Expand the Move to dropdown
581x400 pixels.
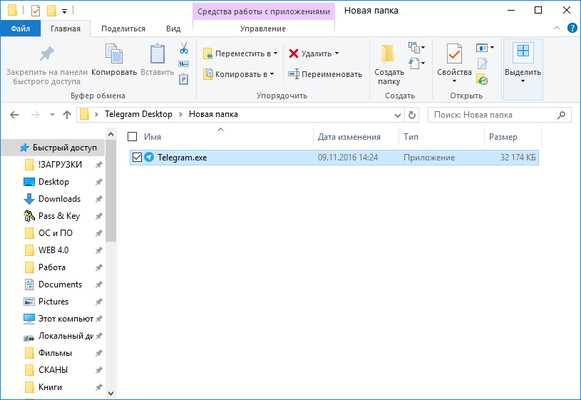pos(275,53)
